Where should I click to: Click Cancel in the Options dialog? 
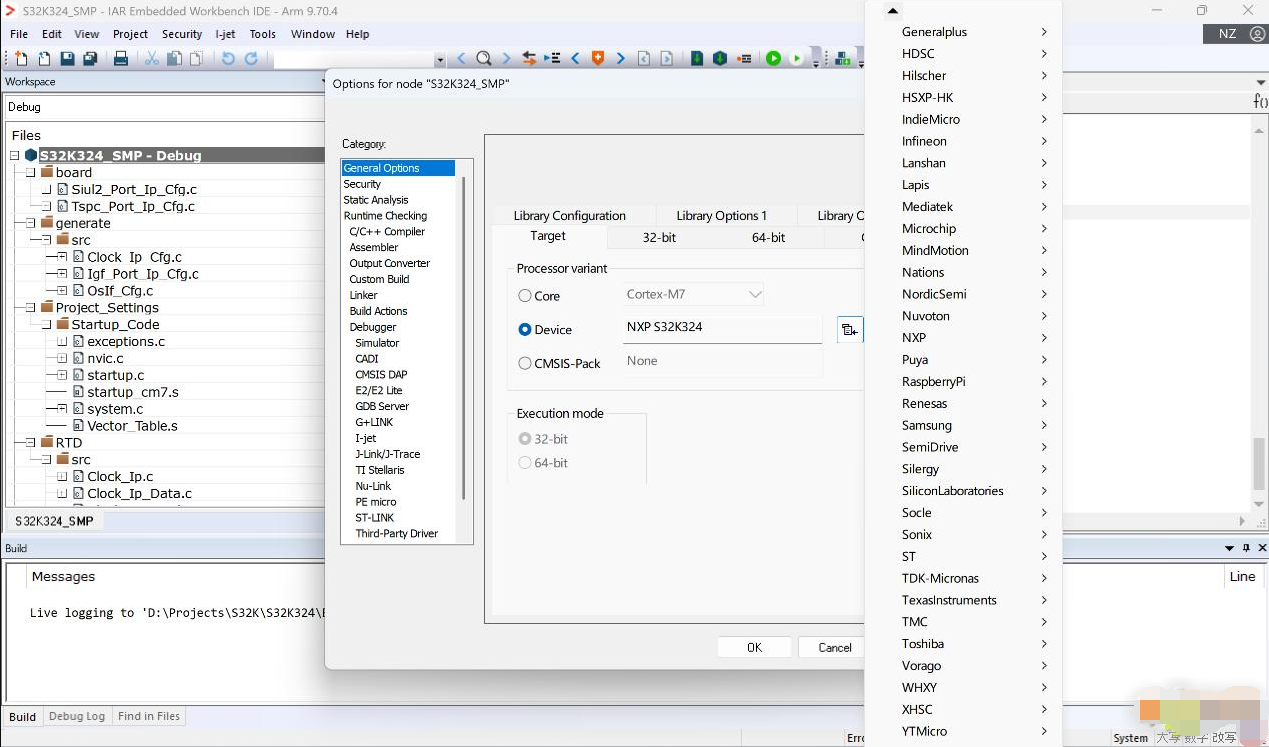[834, 647]
